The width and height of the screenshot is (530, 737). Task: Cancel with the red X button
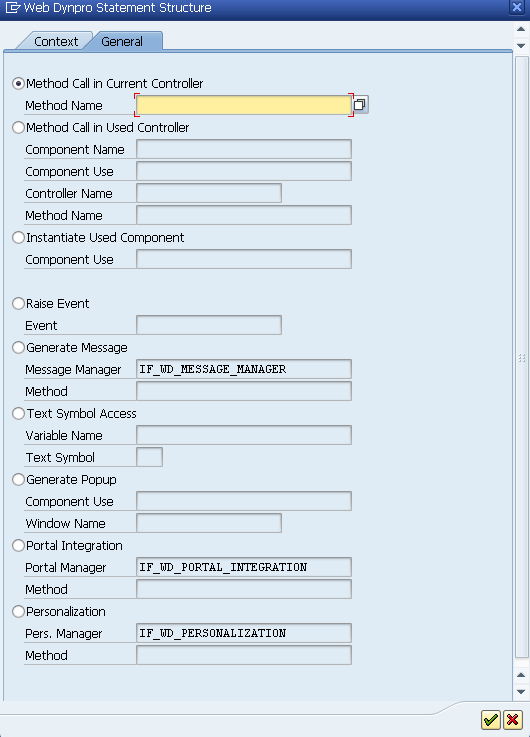tap(513, 720)
